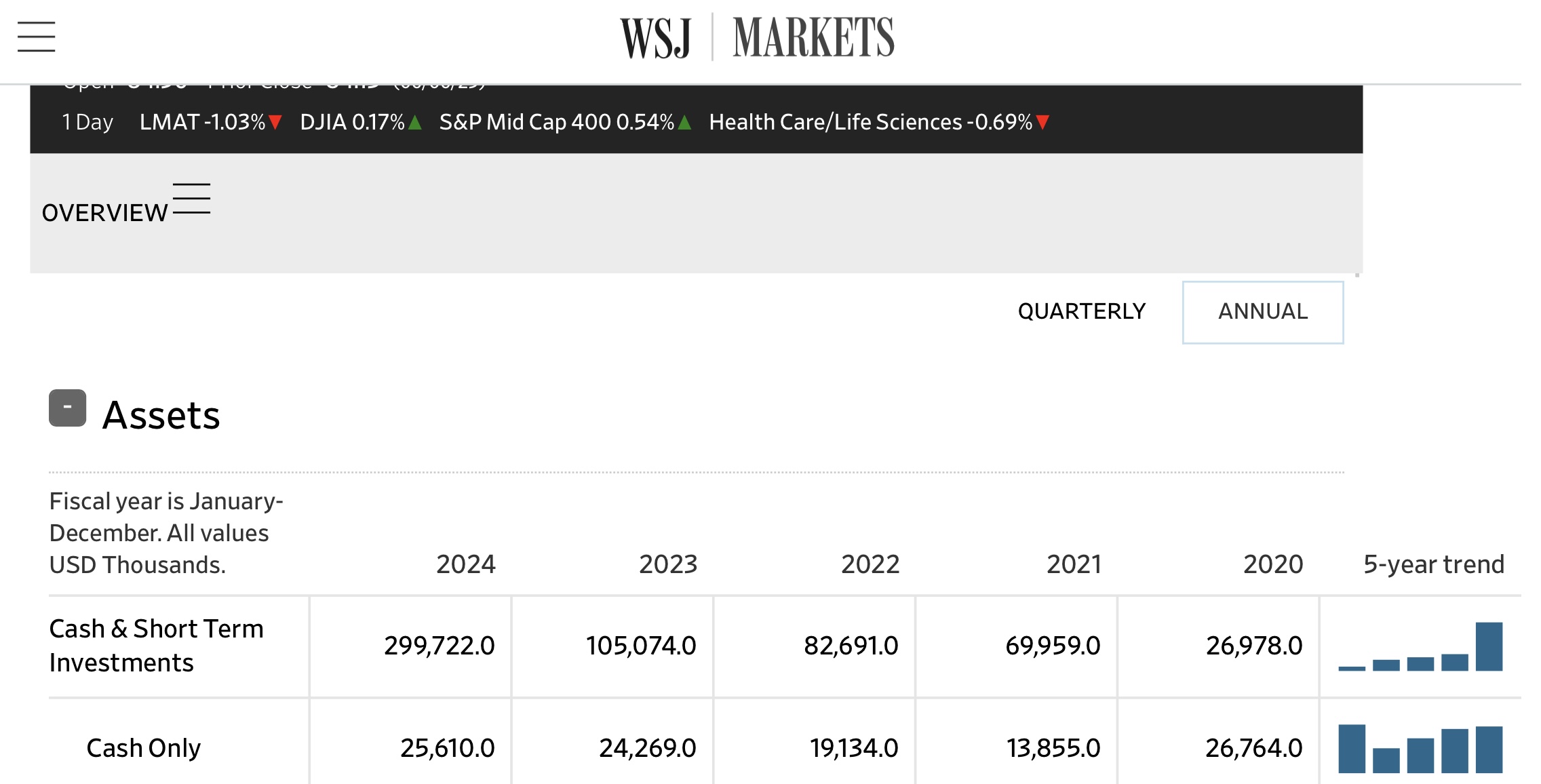The height and width of the screenshot is (784, 1541).
Task: Collapse the Assets section
Action: [x=67, y=408]
